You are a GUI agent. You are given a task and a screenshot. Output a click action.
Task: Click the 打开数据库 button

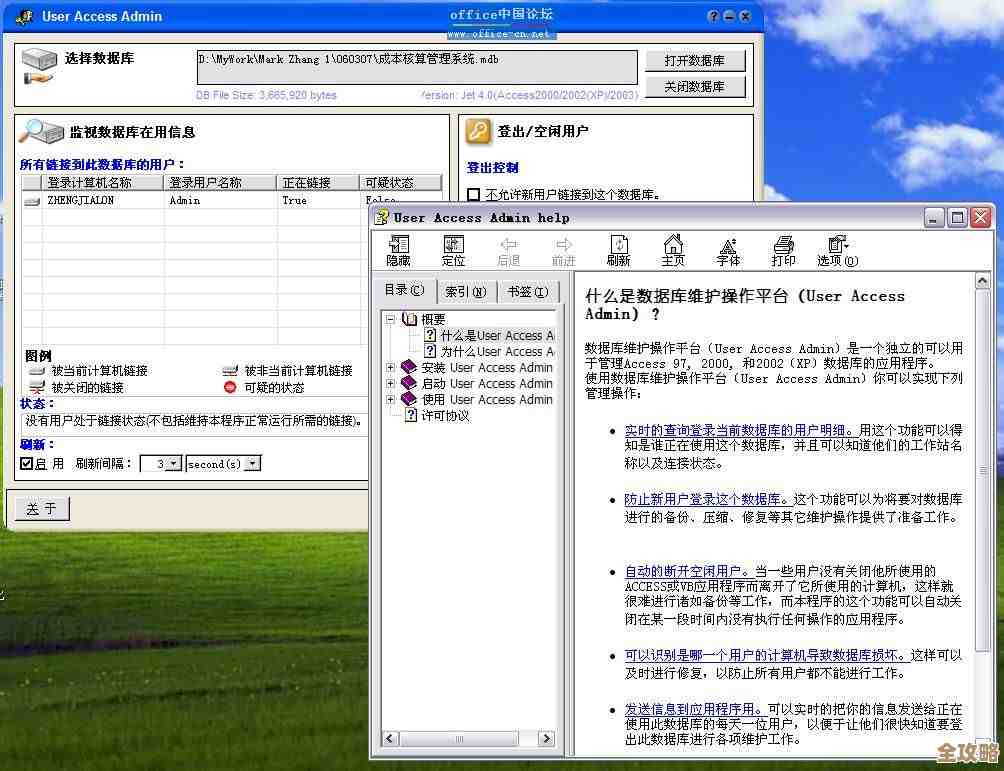pos(695,59)
